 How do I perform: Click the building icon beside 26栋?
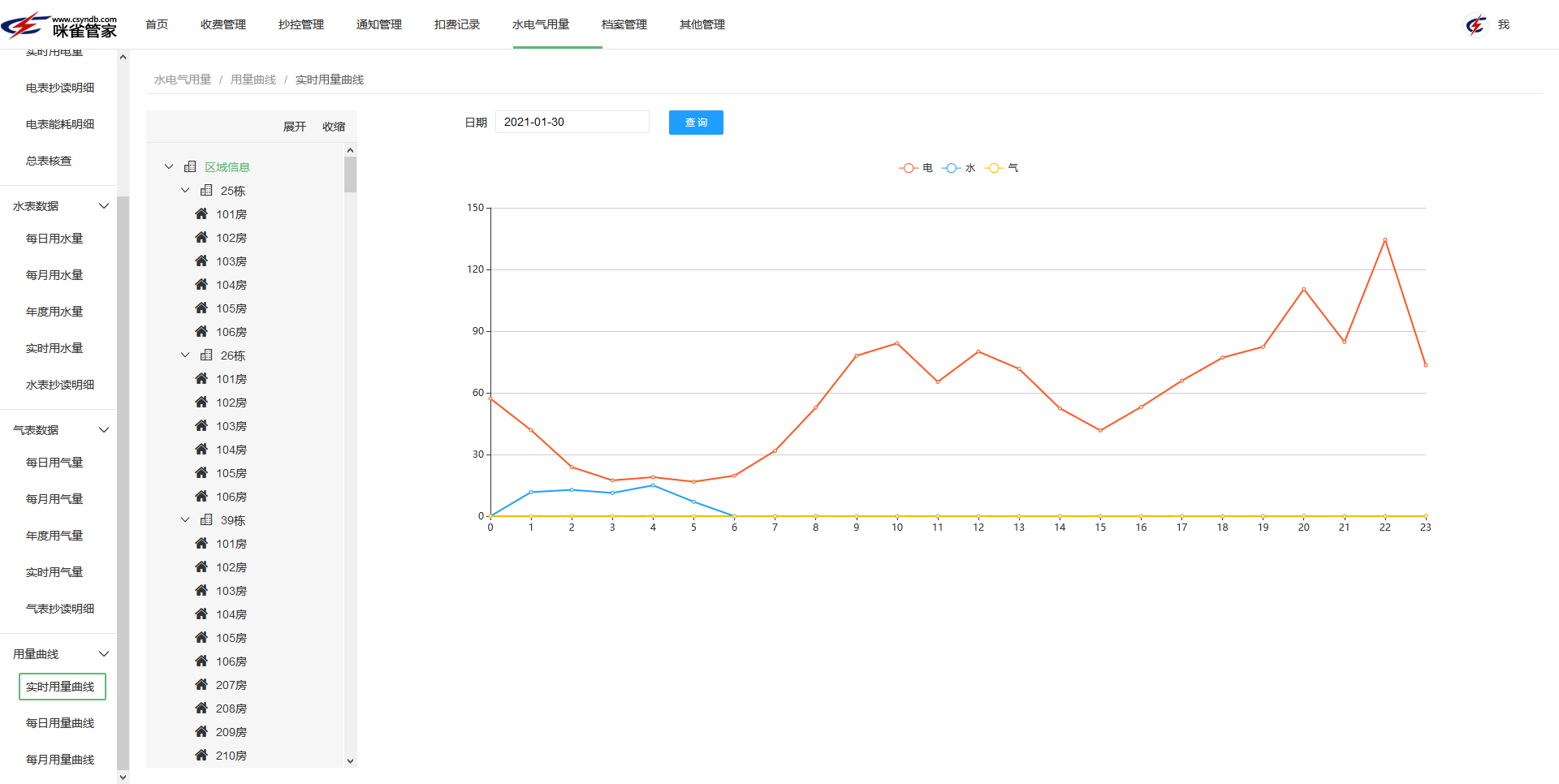[206, 355]
